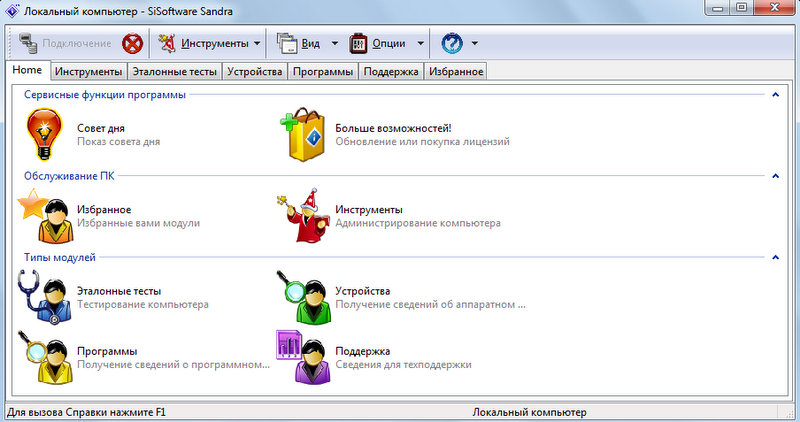Open the help button dropdown arrow
Viewport: 800px width, 422px height.
(x=474, y=43)
